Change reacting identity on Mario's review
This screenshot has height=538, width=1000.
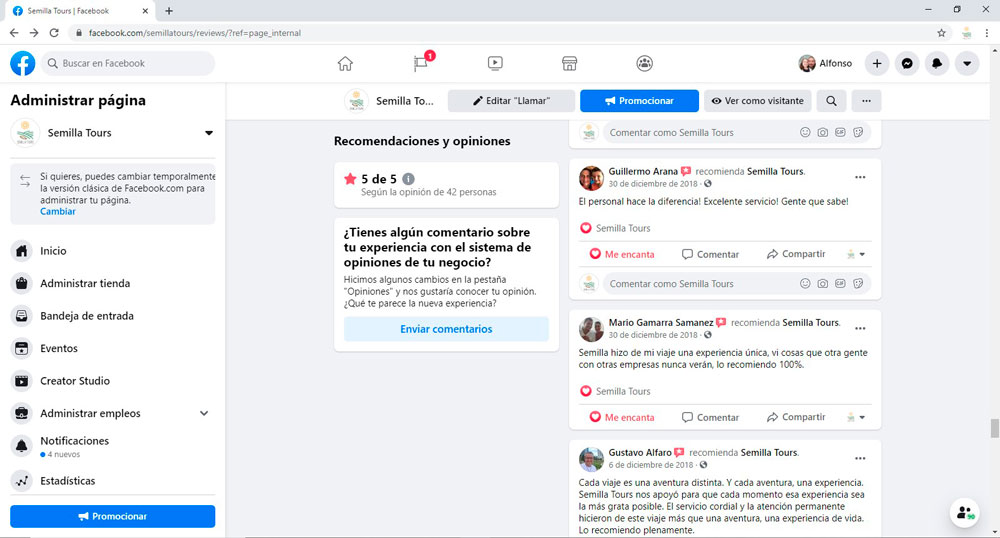coord(856,418)
